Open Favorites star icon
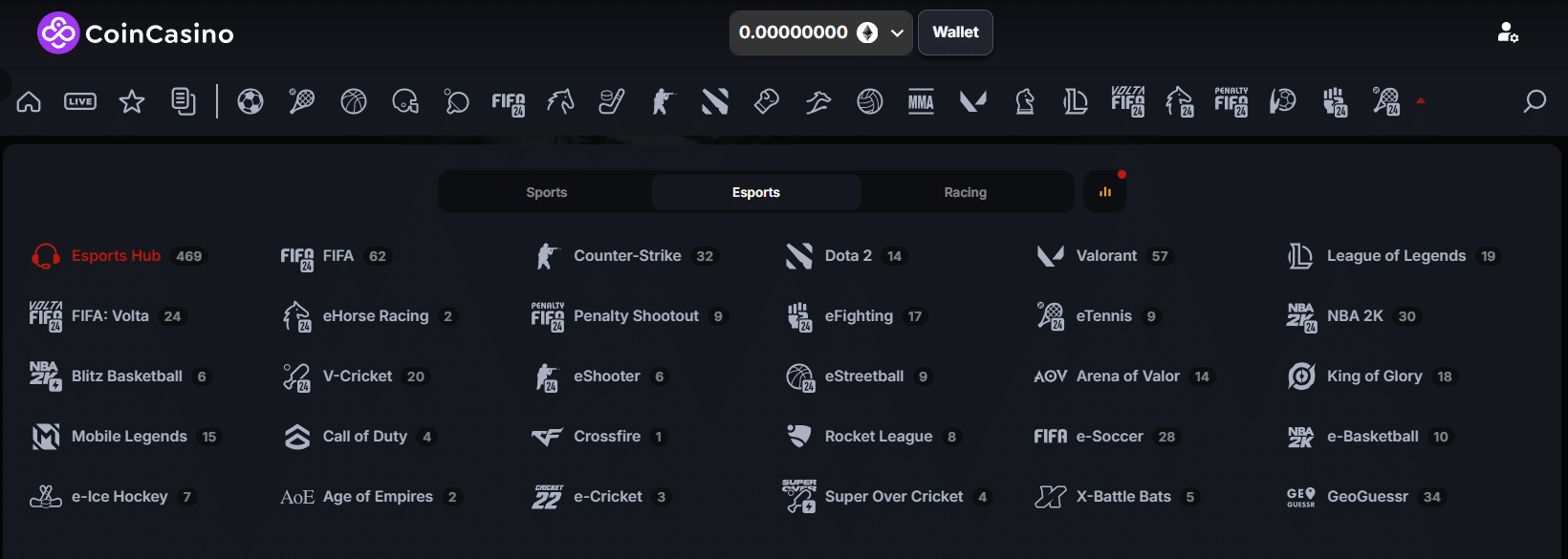1568x559 pixels. coord(132,101)
